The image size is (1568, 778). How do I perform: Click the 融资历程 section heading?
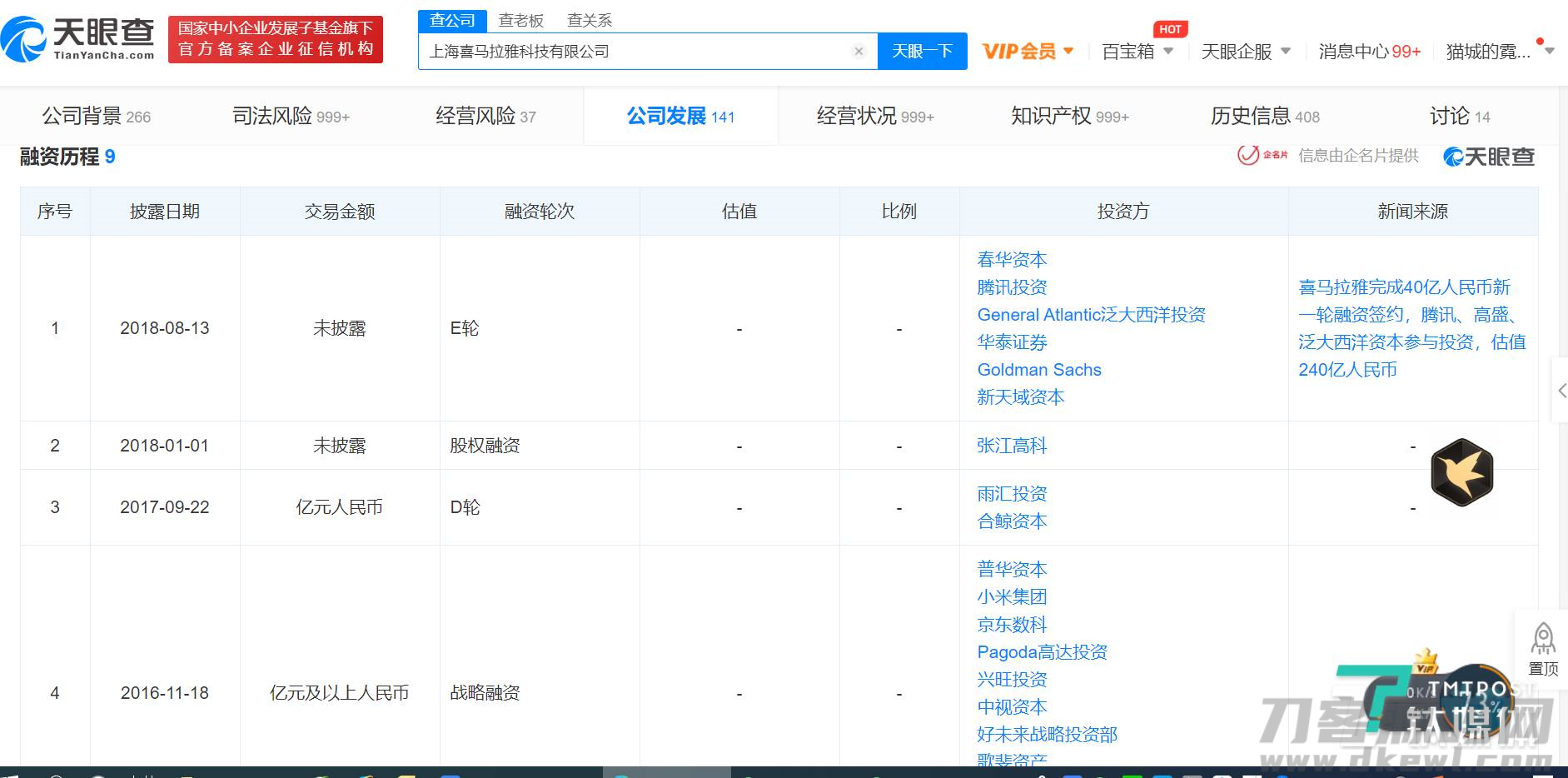click(x=67, y=157)
